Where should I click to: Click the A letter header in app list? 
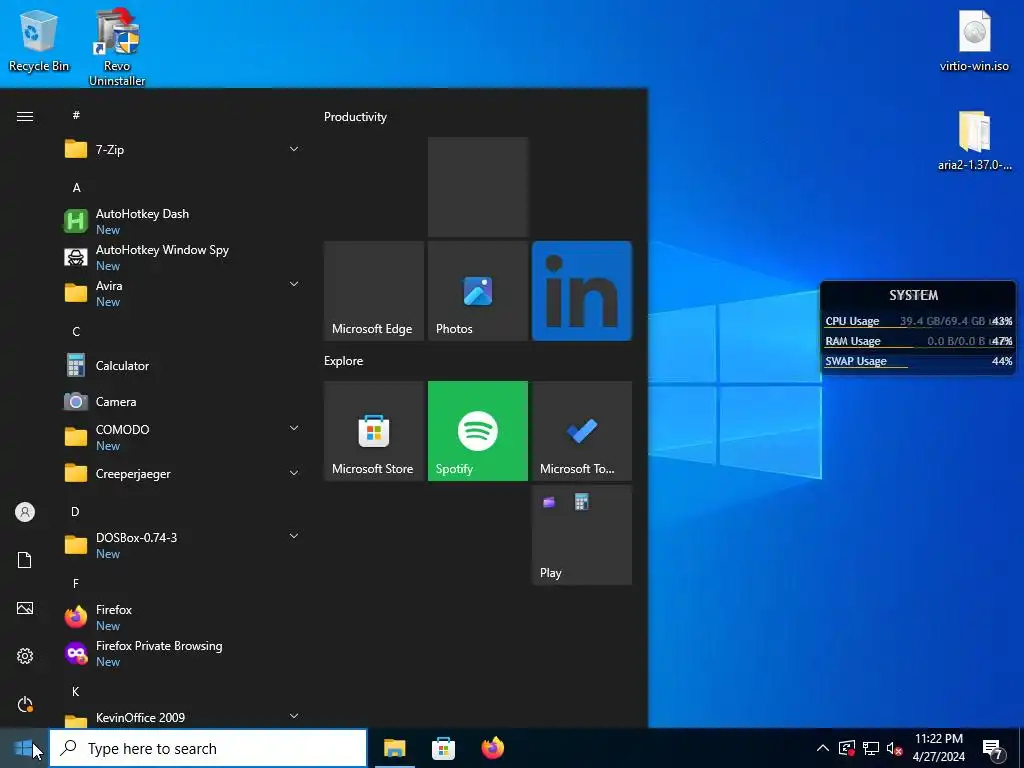tap(76, 188)
